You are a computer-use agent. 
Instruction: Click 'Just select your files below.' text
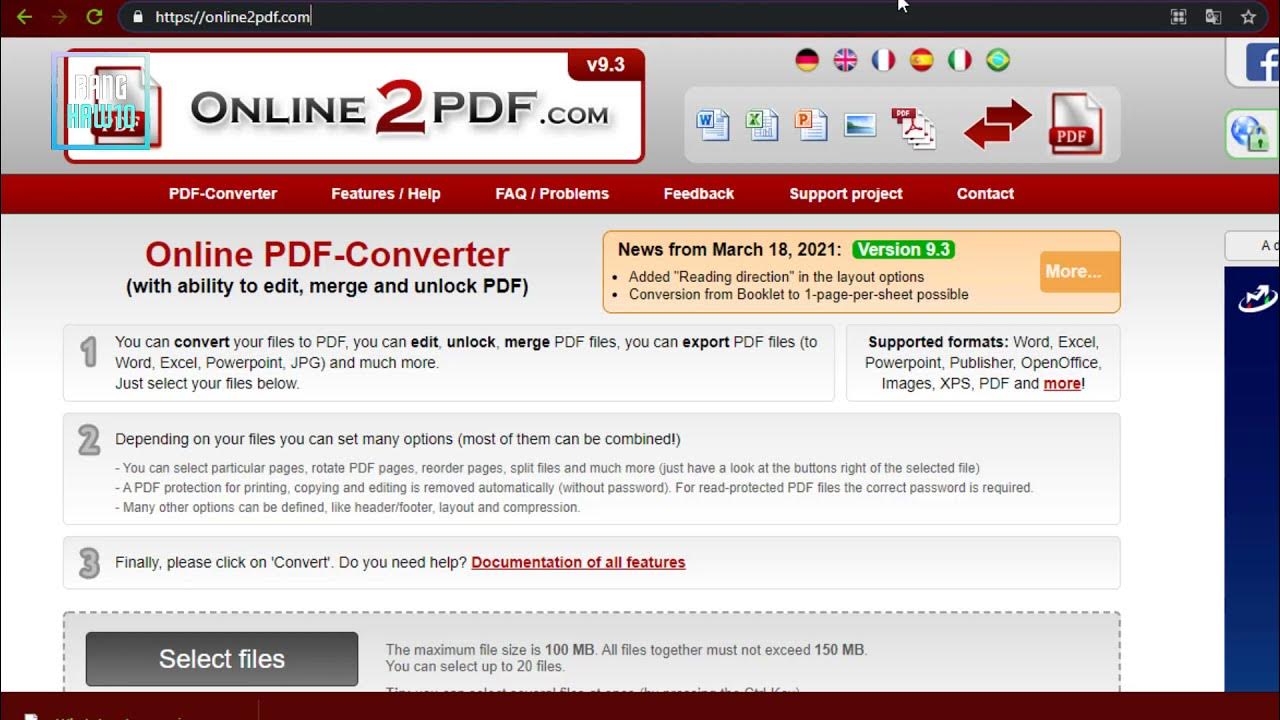click(x=207, y=383)
